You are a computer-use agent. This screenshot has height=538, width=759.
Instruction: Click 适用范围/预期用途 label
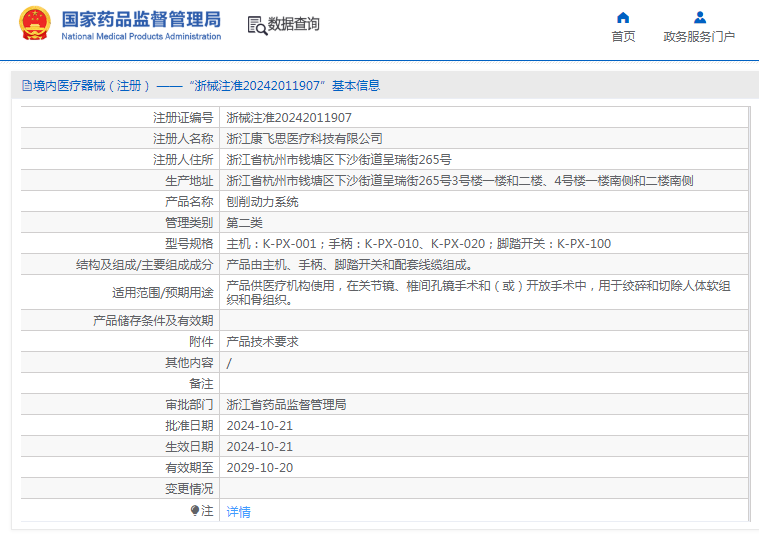click(163, 293)
